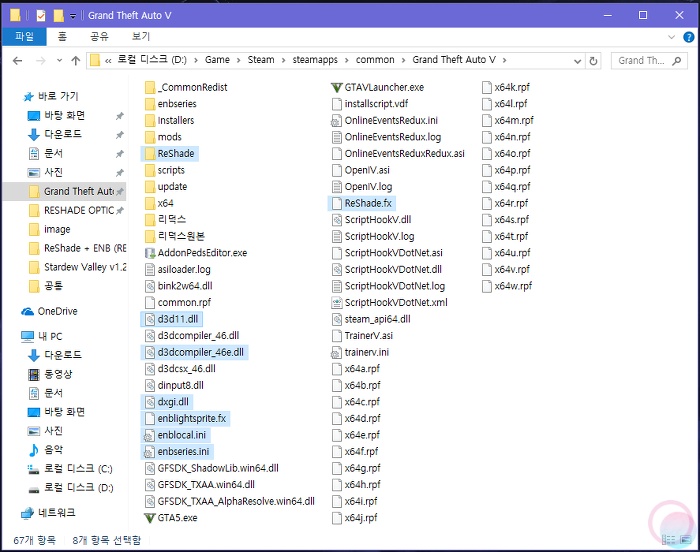Click the AddonPedsEditor.exe file icon
This screenshot has height=552, width=700.
(150, 253)
